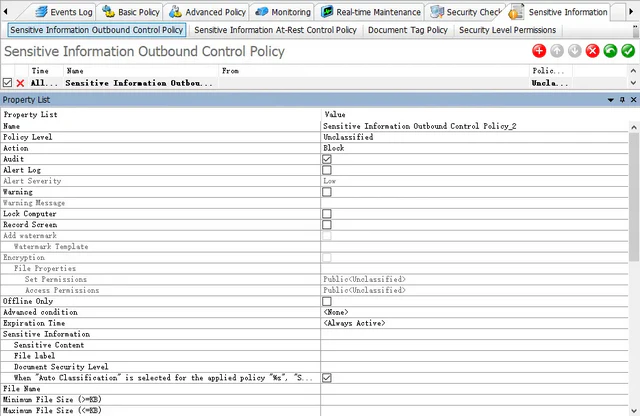640x416 pixels.
Task: Switch to the Security Check tab
Action: pos(466,12)
